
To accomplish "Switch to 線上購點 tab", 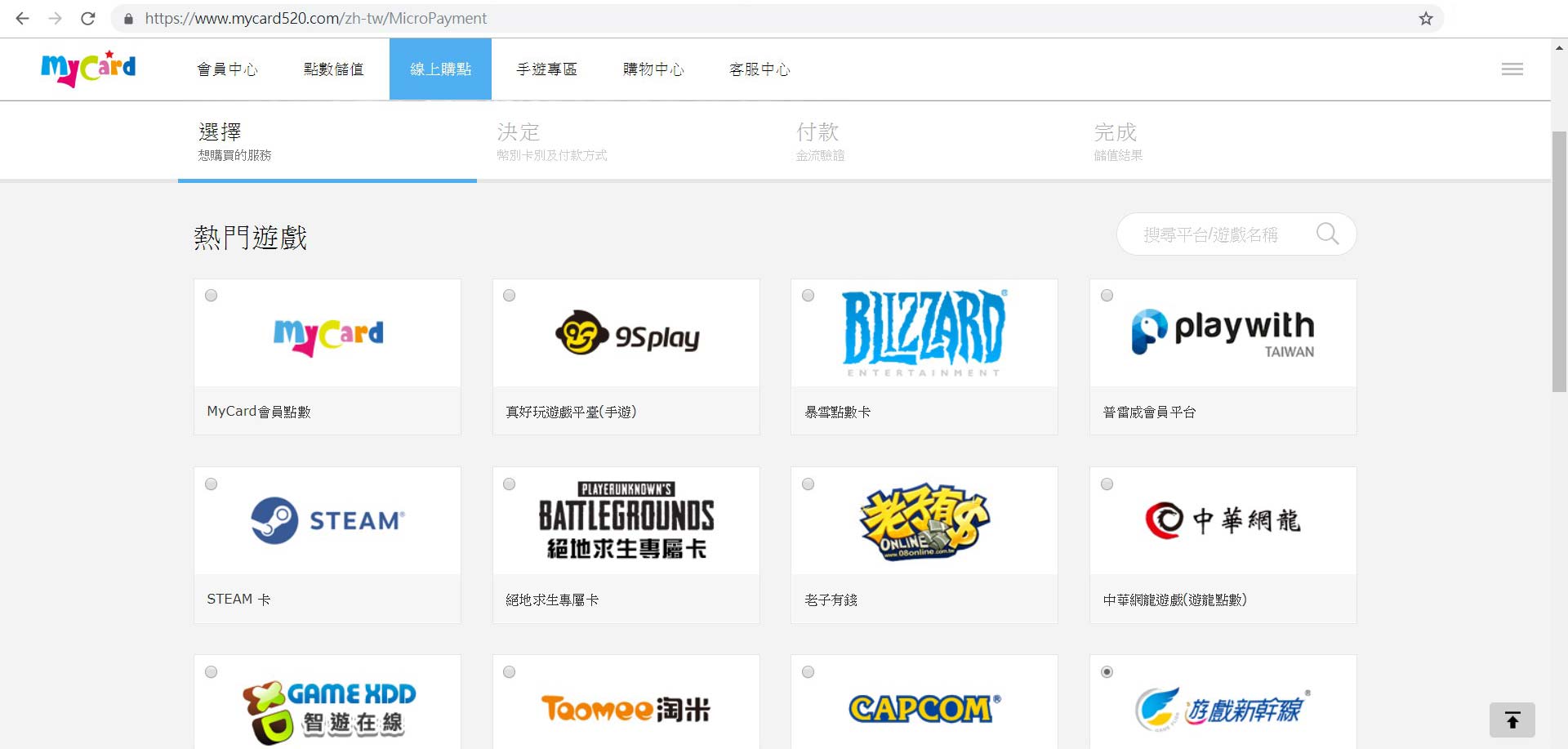I will click(x=440, y=69).
